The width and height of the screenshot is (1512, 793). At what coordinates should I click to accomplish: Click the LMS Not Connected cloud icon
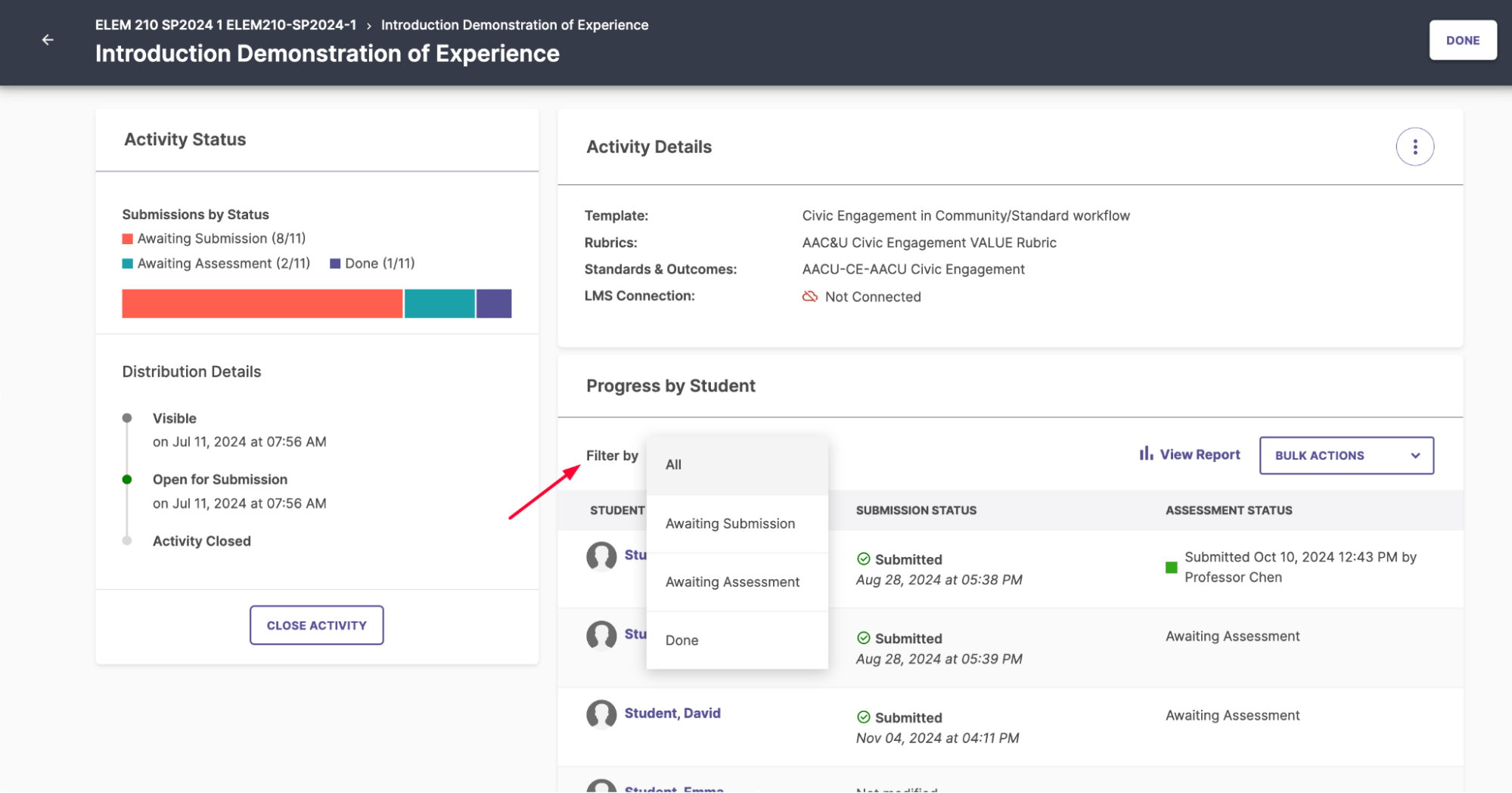click(809, 296)
